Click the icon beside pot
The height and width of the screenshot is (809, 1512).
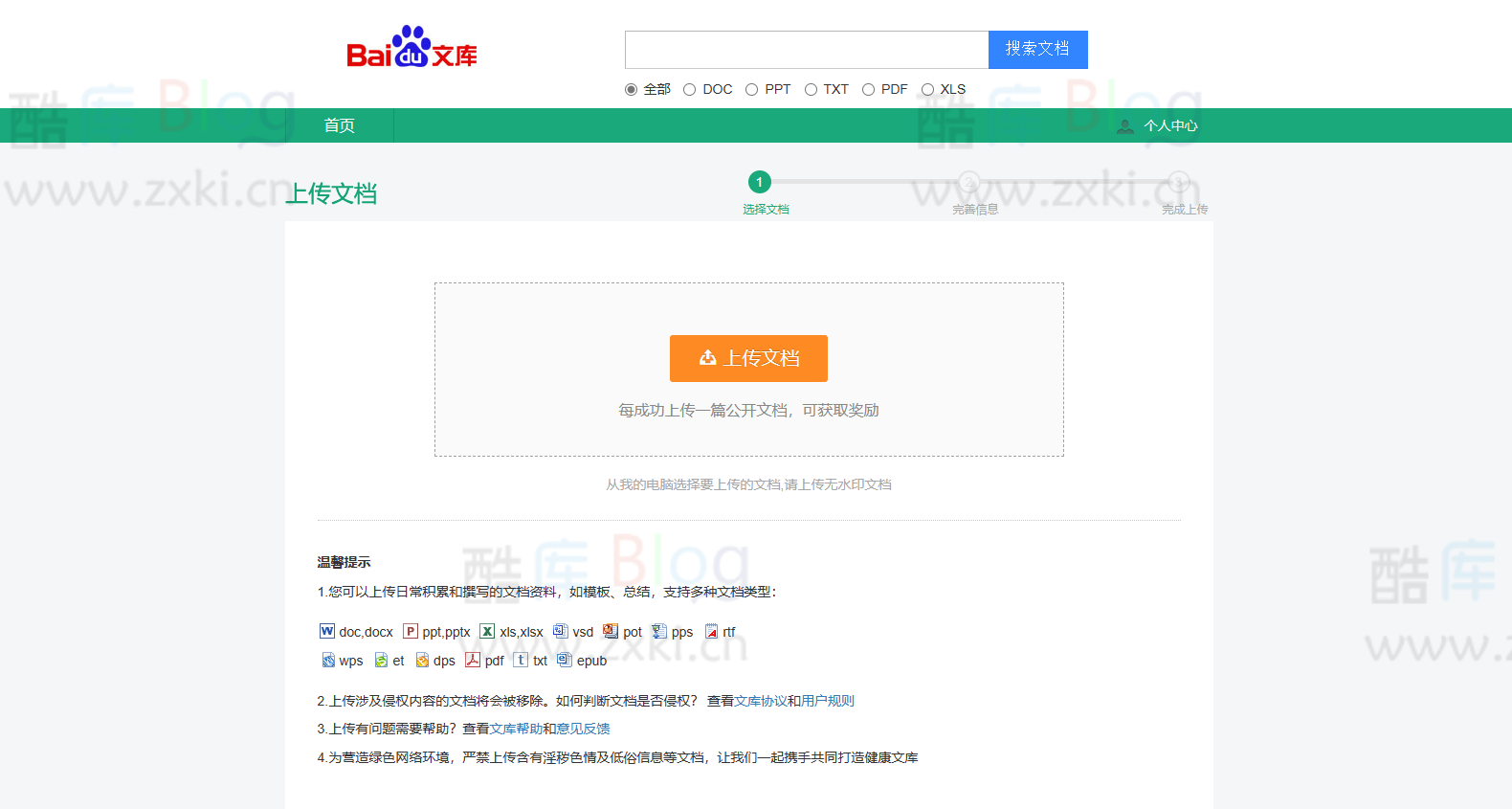(x=611, y=631)
